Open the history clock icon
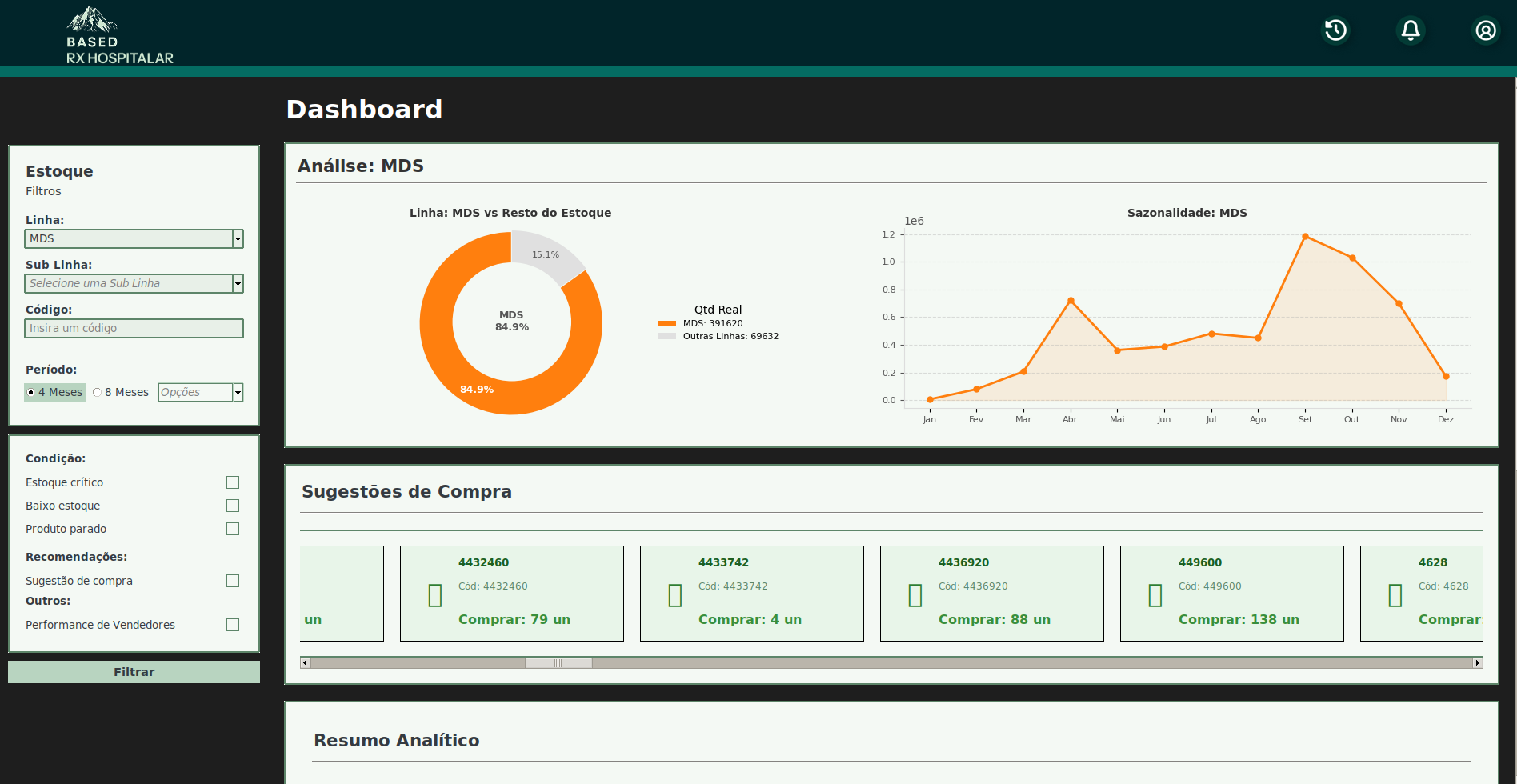1517x784 pixels. 1335,30
